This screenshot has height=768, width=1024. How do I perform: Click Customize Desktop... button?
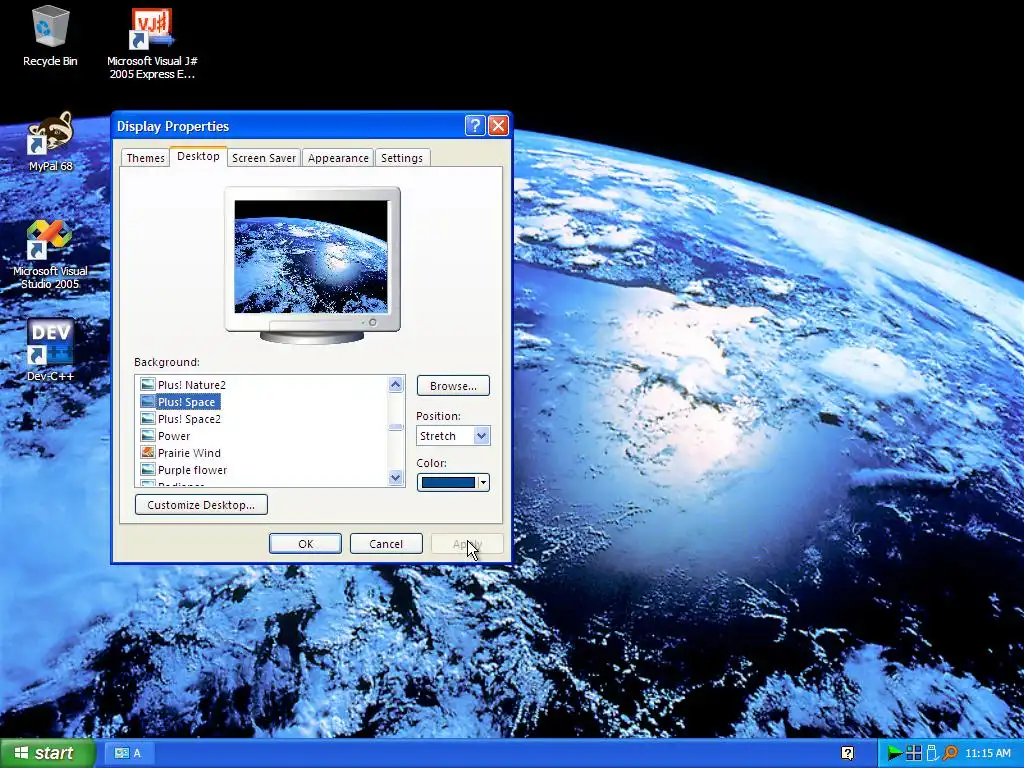(201, 505)
